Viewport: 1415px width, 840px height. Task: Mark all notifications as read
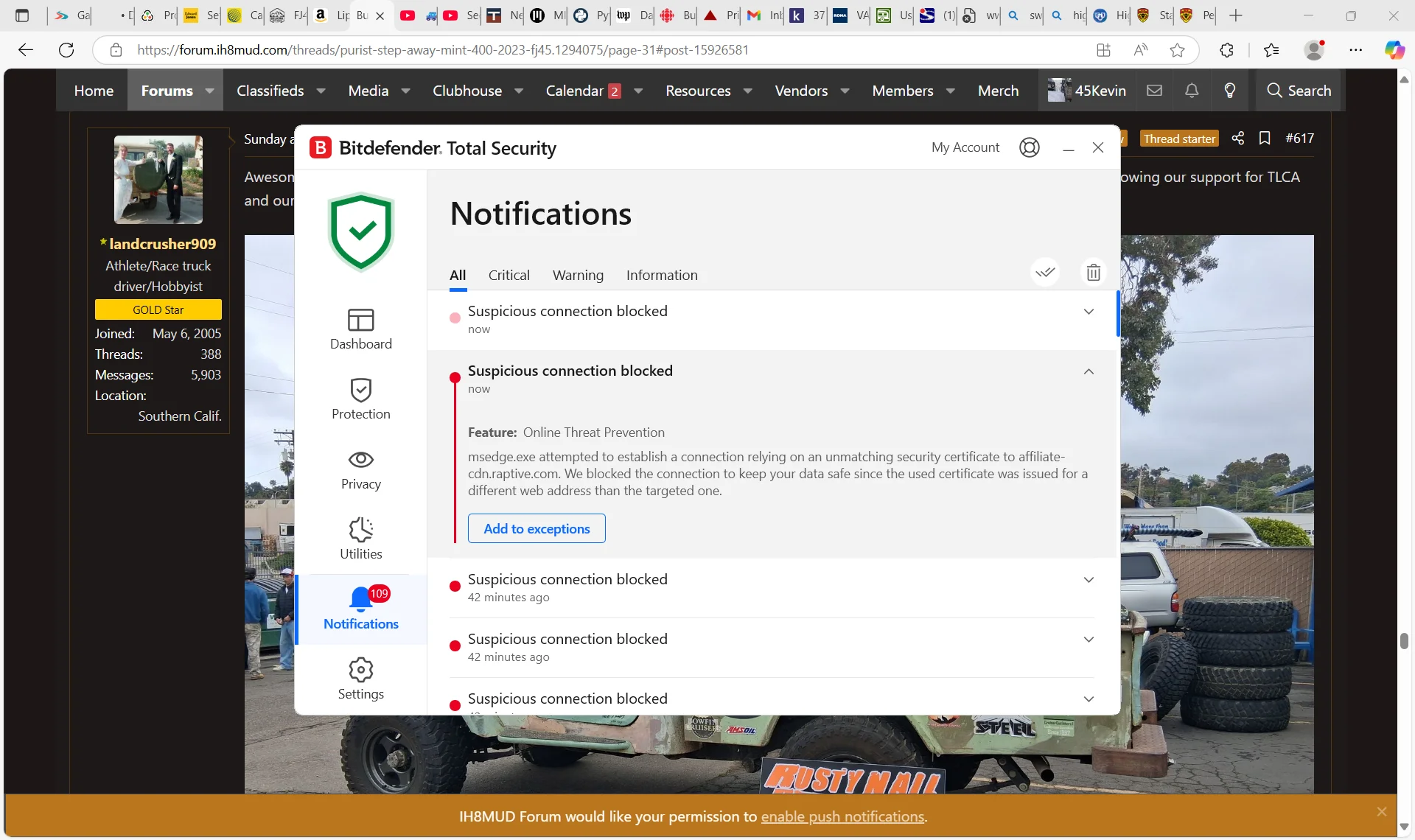pyautogui.click(x=1045, y=273)
